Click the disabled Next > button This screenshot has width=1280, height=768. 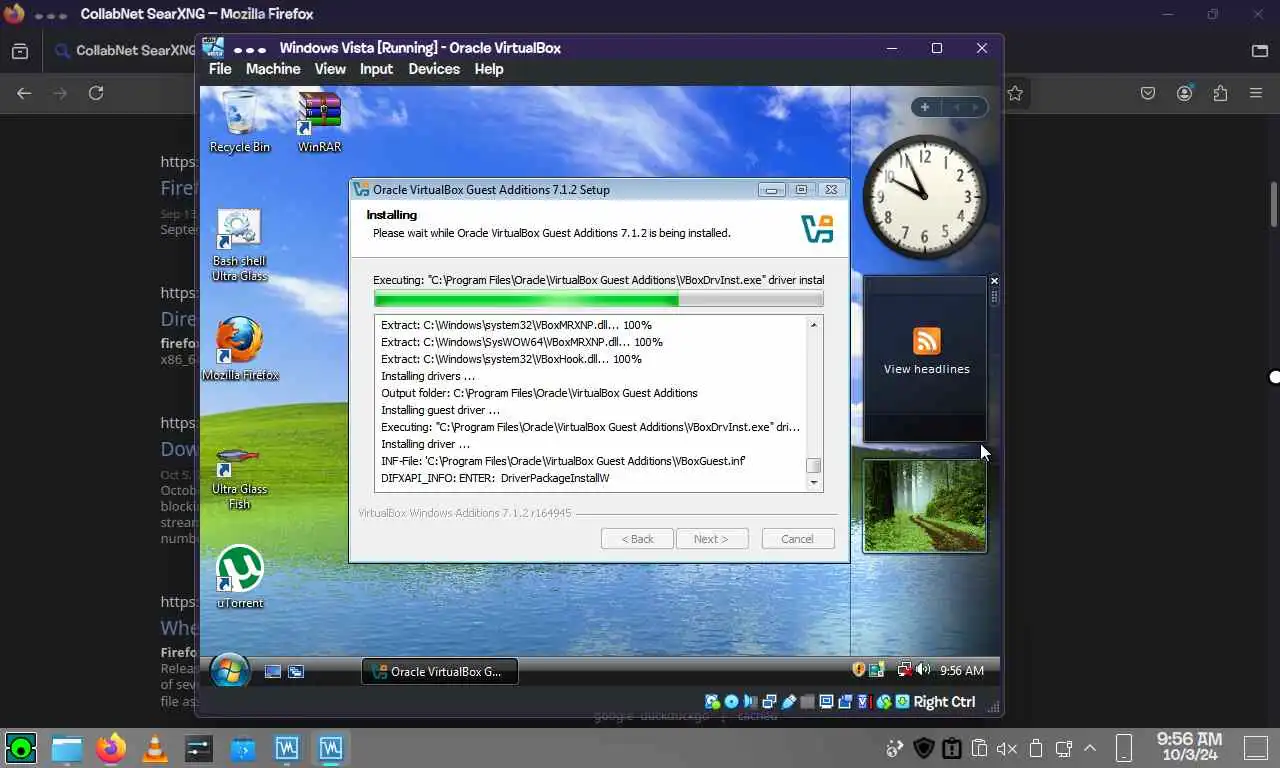pos(711,539)
